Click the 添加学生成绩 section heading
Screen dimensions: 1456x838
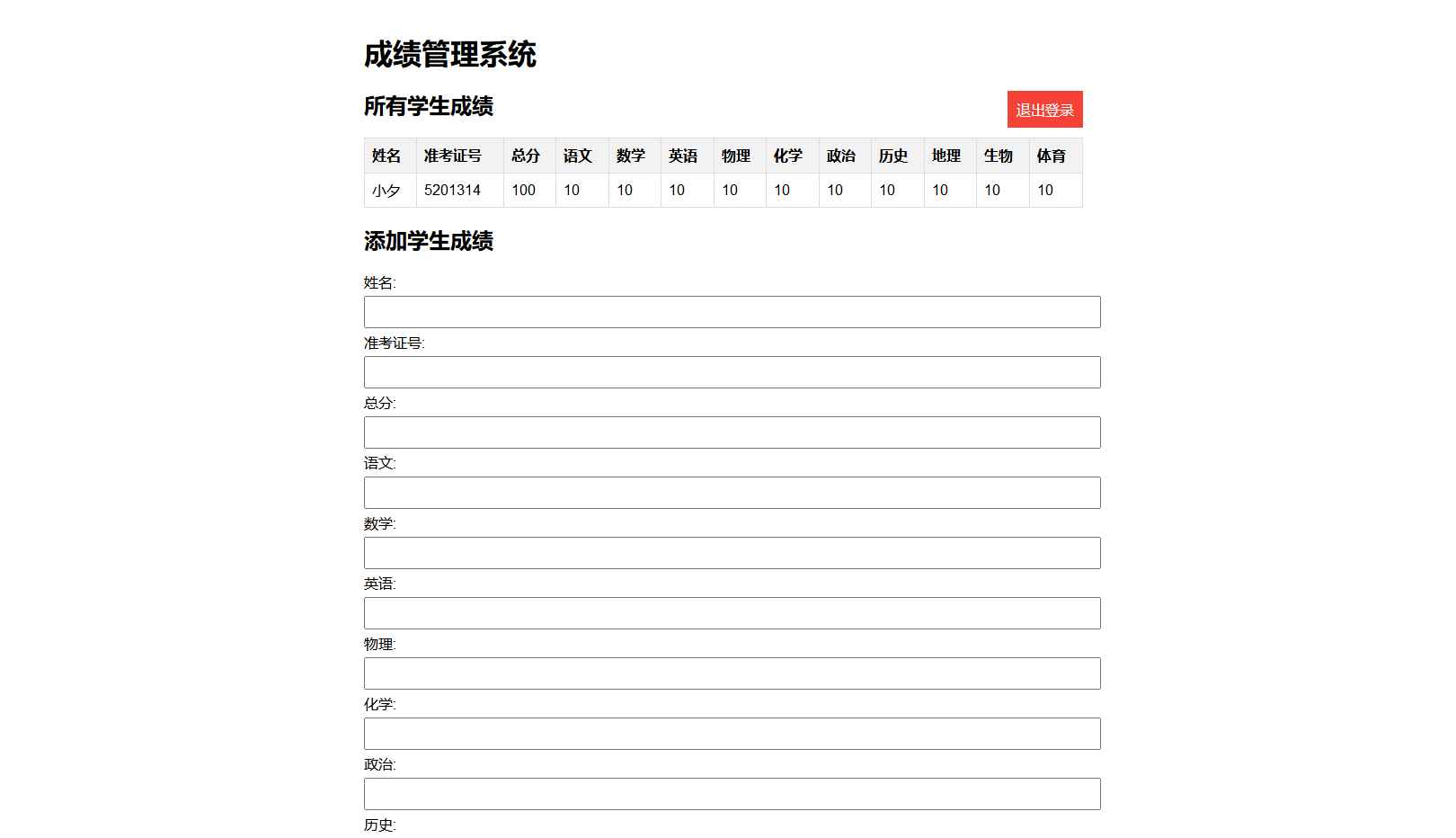(430, 242)
